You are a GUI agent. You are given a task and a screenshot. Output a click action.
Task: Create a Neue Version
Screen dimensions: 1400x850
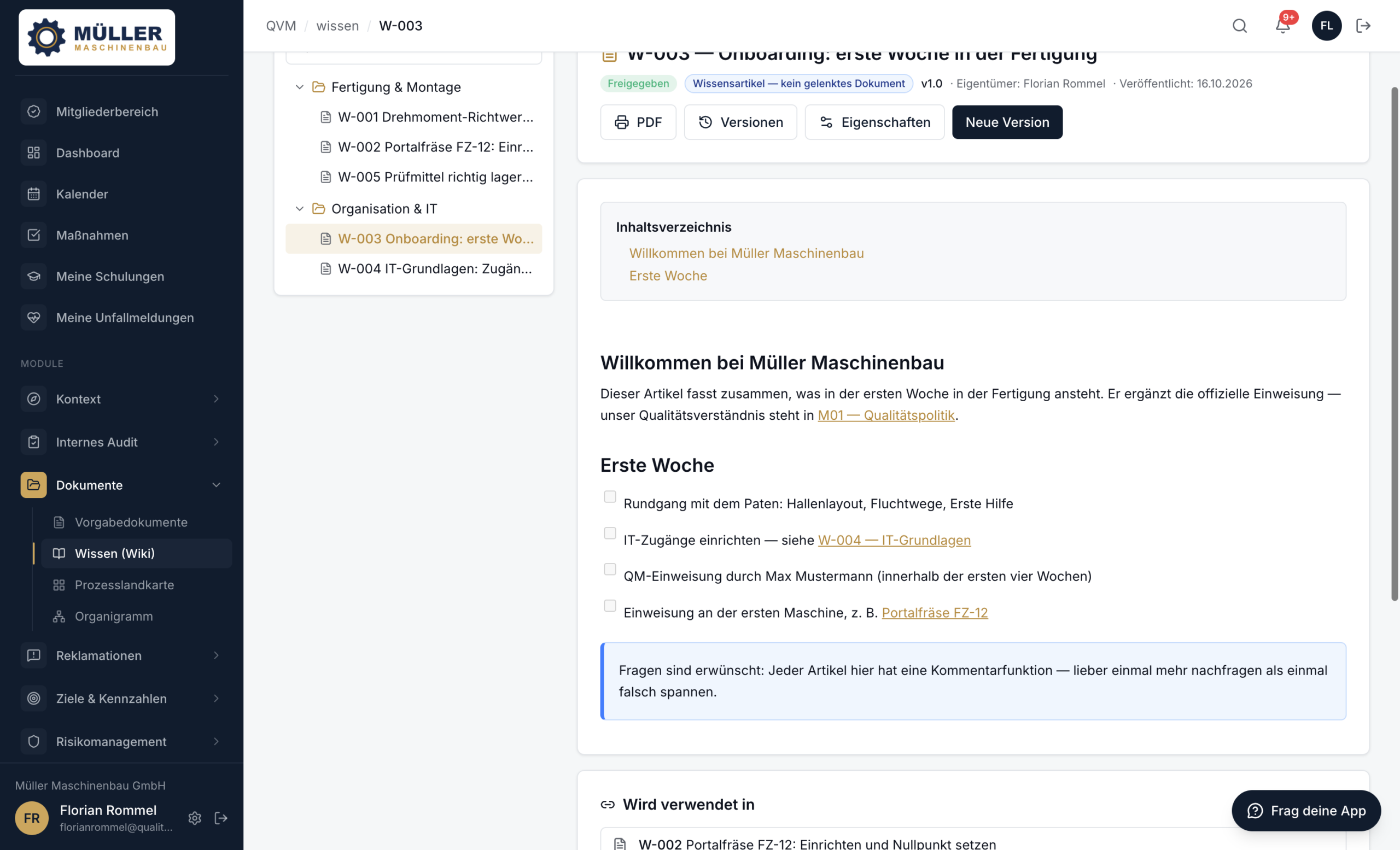click(1007, 122)
